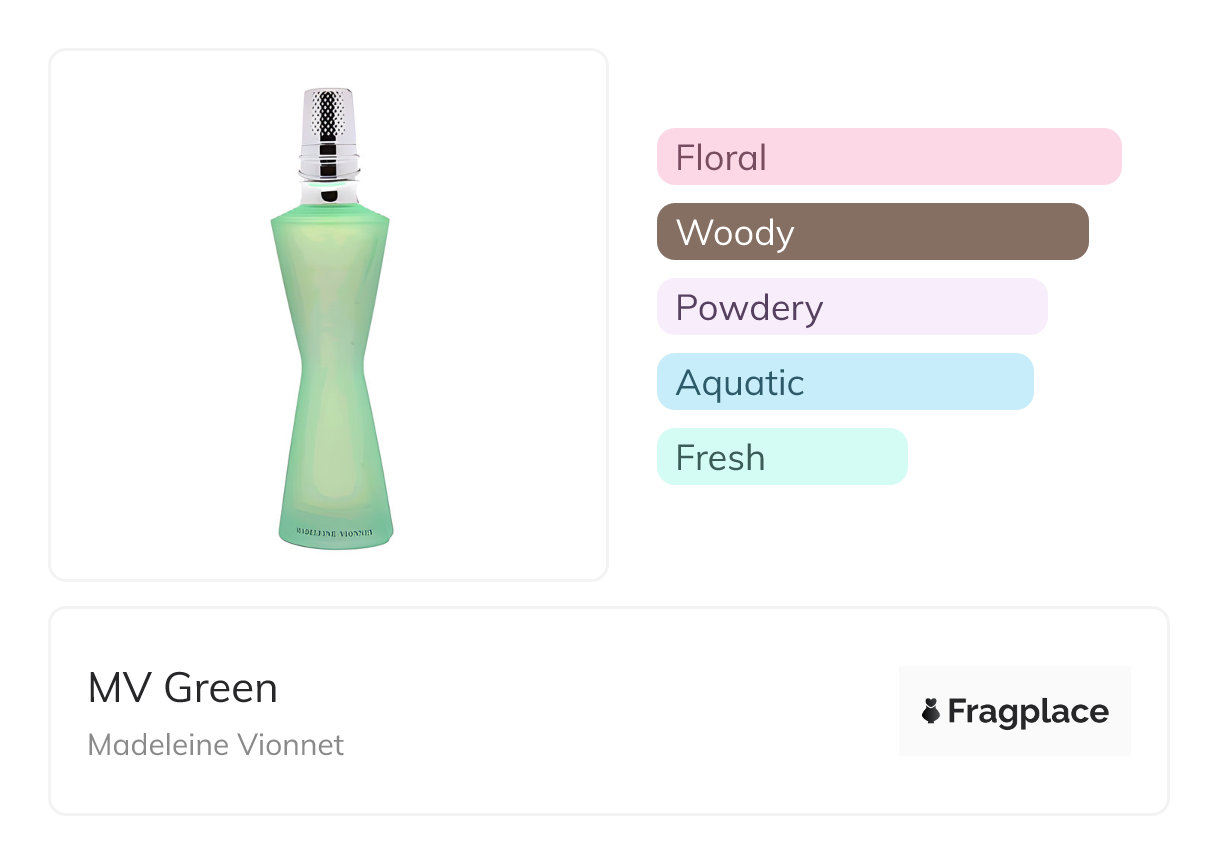Click the Fragplace brand name text
The width and height of the screenshot is (1218, 864).
pyautogui.click(x=1028, y=712)
